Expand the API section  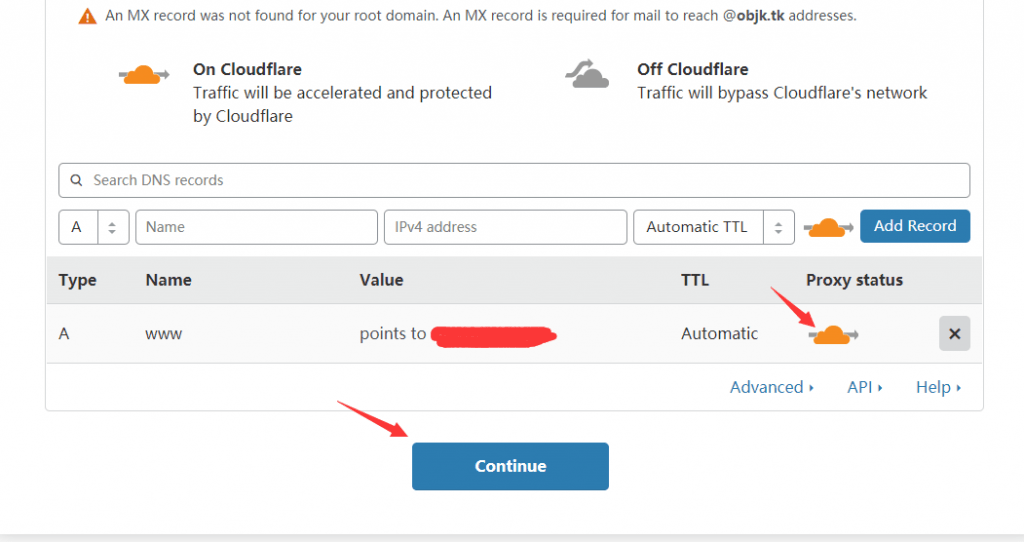(864, 387)
